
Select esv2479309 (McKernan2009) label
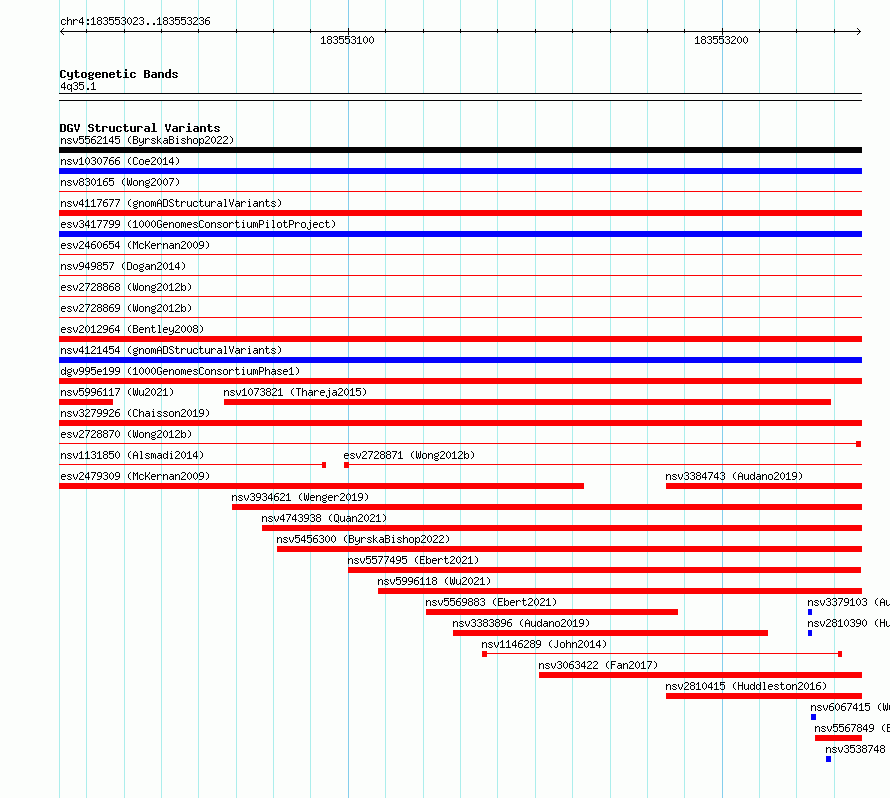pos(135,476)
